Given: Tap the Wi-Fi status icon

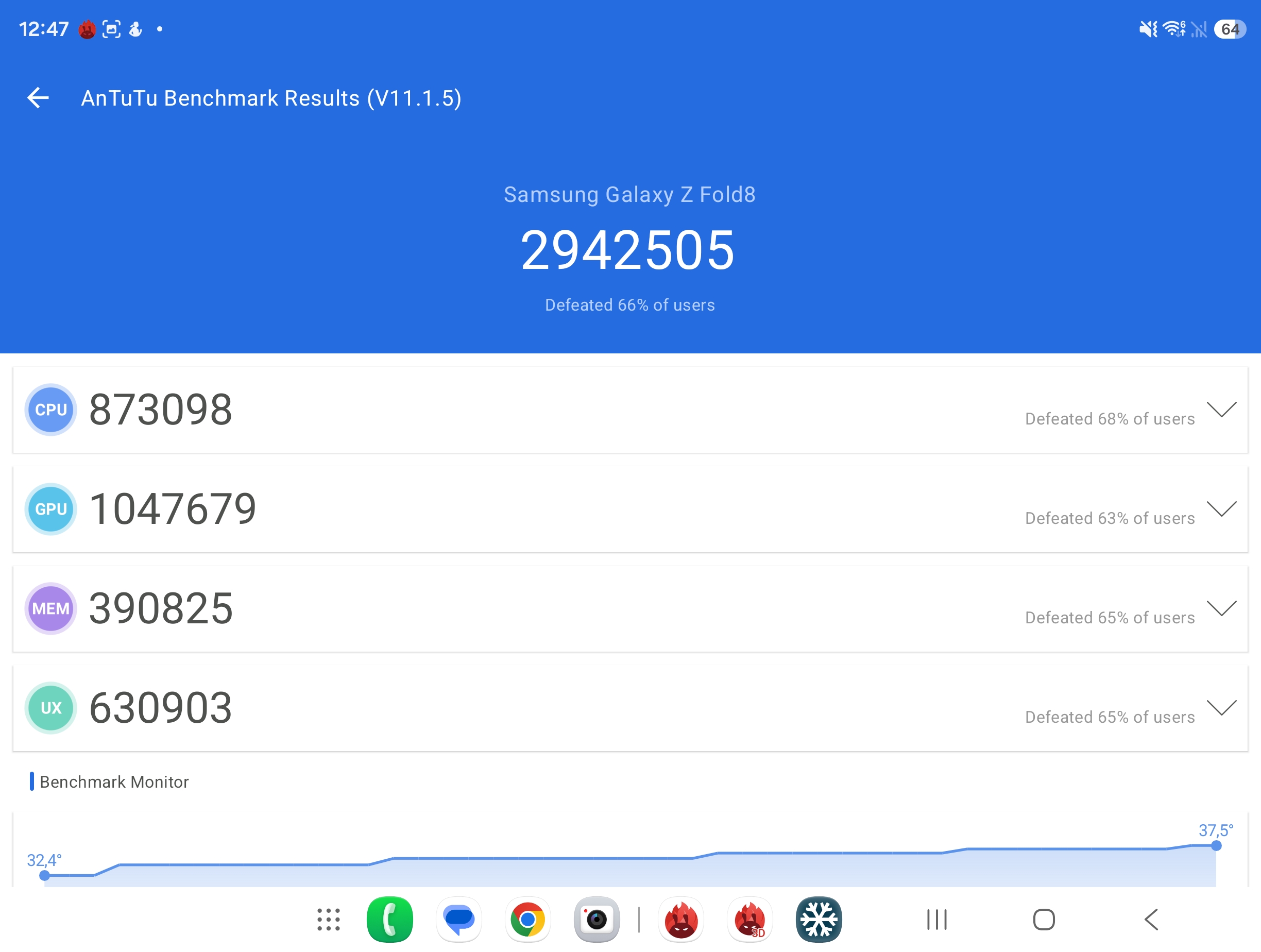Looking at the screenshot, I should click(x=1174, y=29).
